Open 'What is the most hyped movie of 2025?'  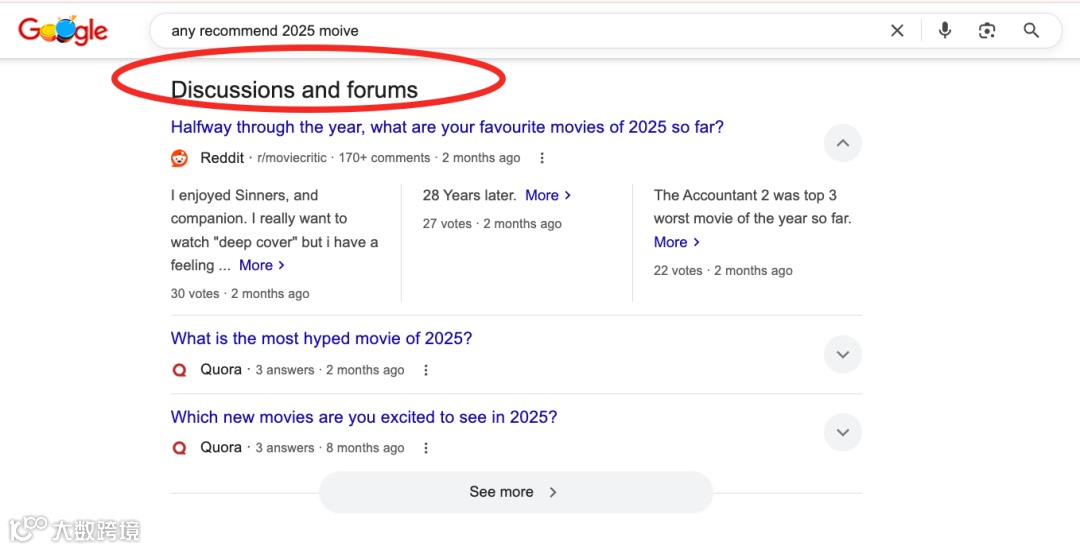tap(321, 338)
